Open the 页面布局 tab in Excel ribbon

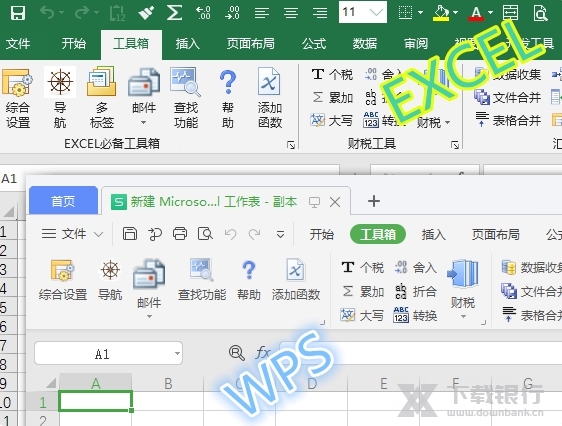click(251, 44)
